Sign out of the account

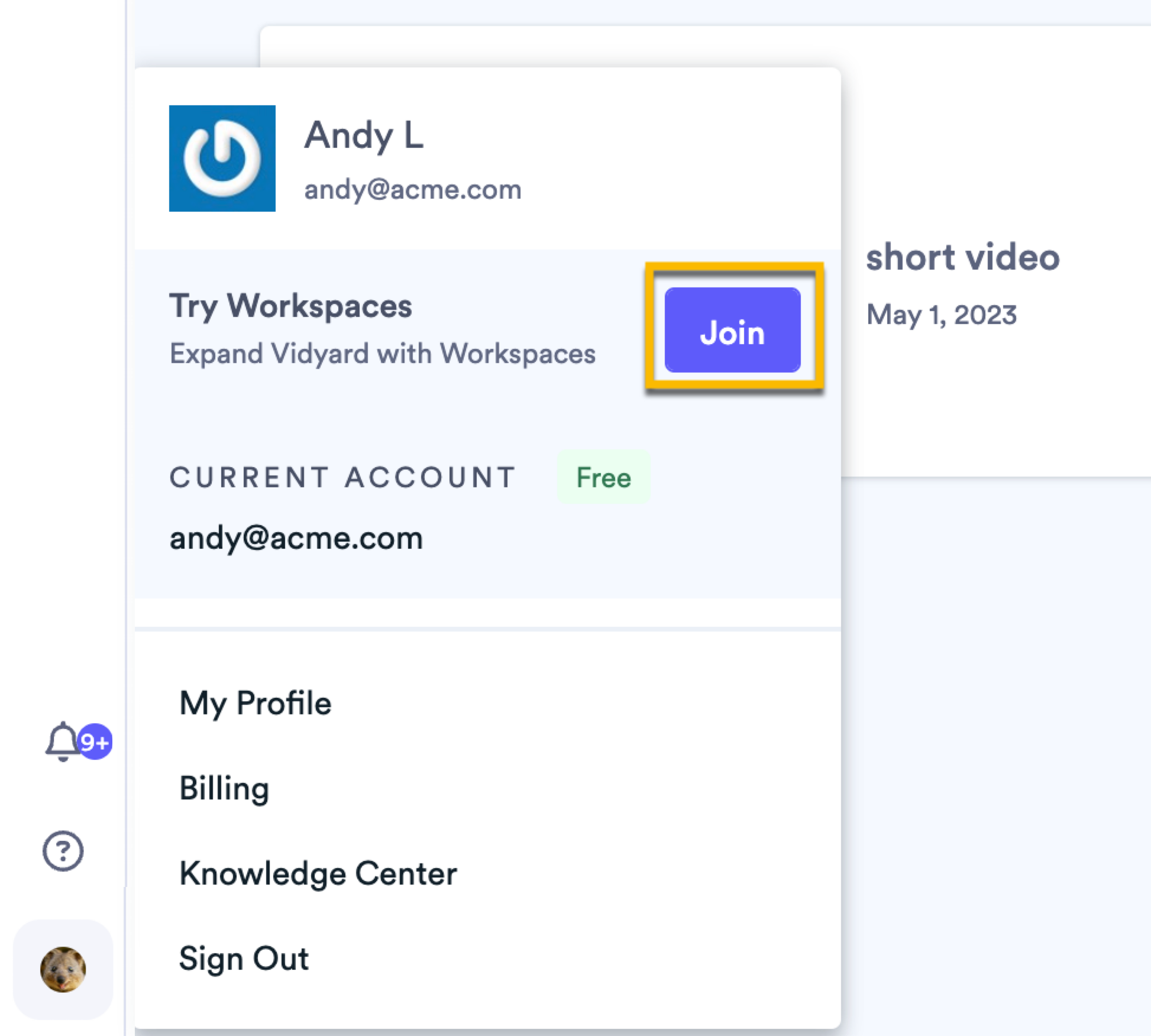coord(244,958)
